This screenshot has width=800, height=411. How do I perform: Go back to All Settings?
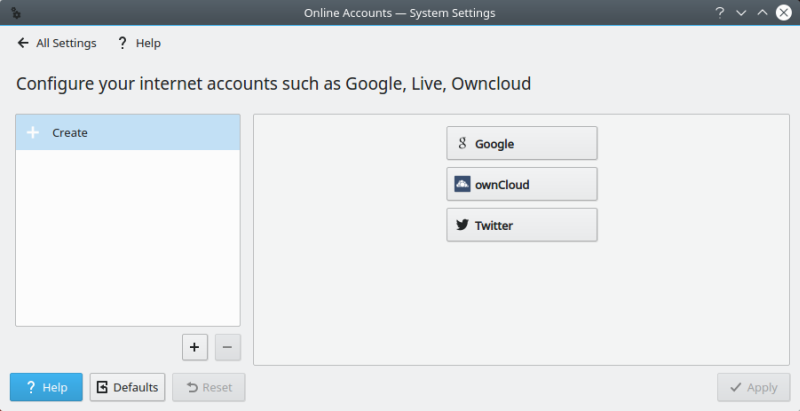[x=57, y=43]
